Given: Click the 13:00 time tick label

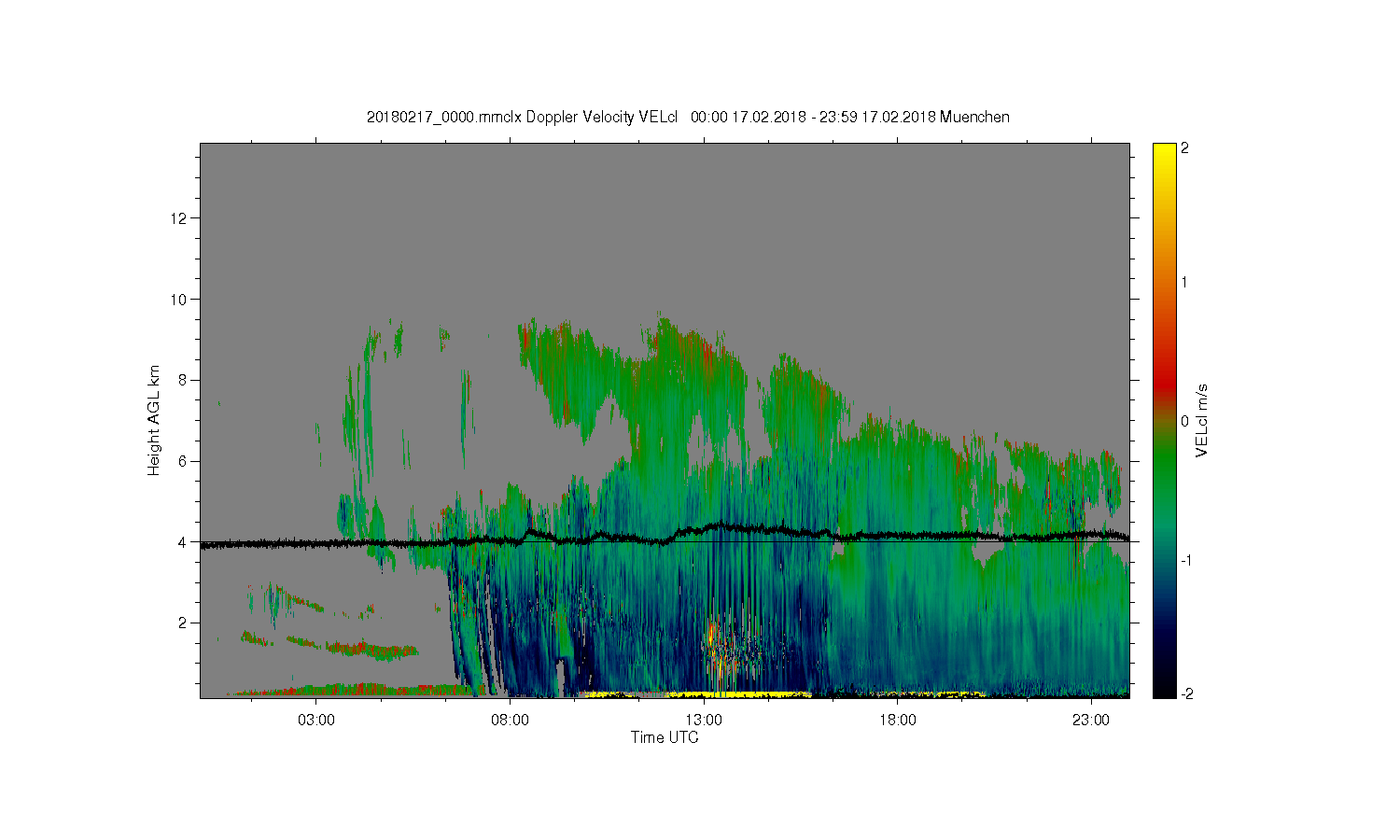Looking at the screenshot, I should (704, 721).
